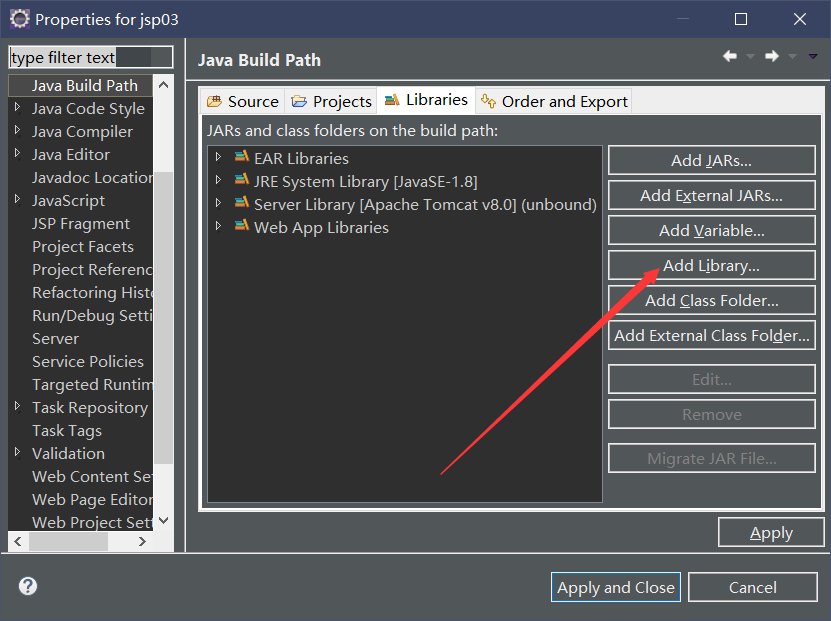Screen dimensions: 831x621
Task: Click Add External Class Folder... button
Action: click(x=711, y=335)
